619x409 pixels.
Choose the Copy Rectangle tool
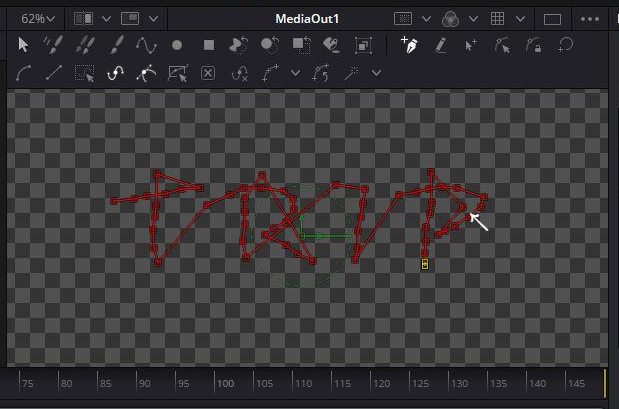301,45
